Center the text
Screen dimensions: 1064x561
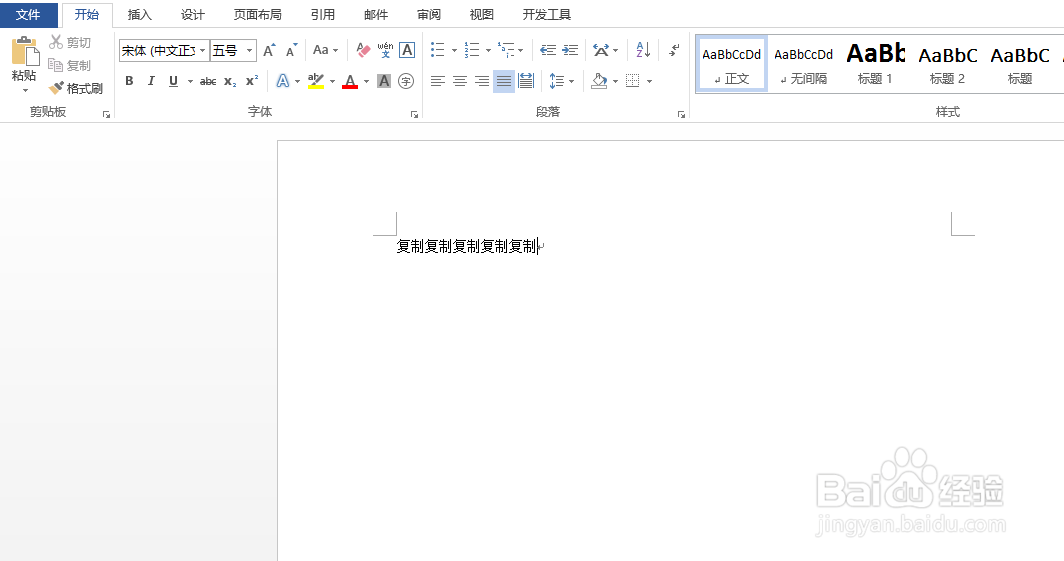(459, 81)
